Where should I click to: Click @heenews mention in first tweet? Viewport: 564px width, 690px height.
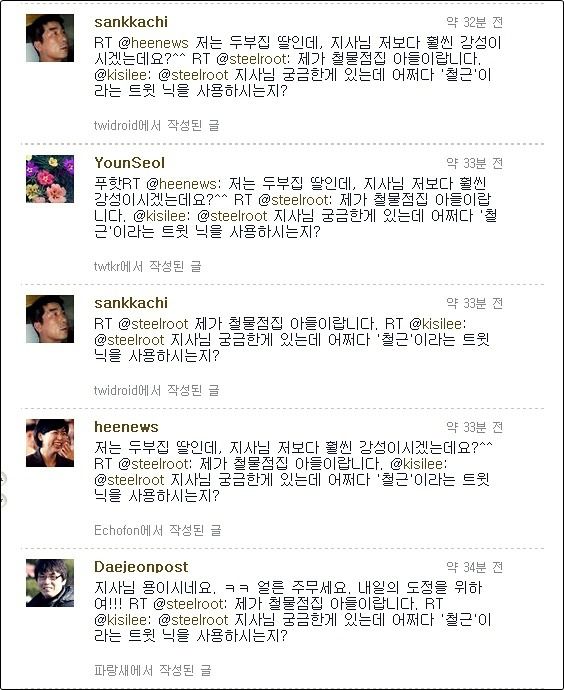(x=153, y=43)
